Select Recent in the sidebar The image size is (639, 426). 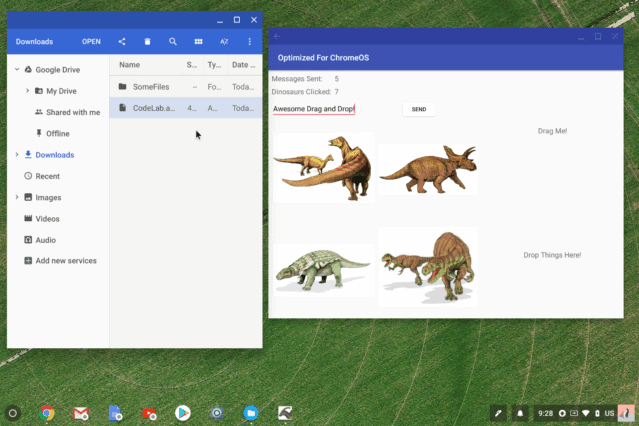(47, 176)
